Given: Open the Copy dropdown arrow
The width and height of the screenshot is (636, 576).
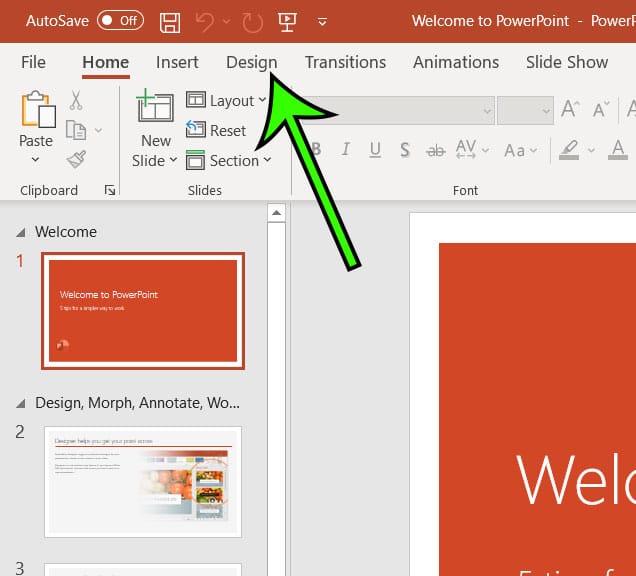Looking at the screenshot, I should click(99, 130).
